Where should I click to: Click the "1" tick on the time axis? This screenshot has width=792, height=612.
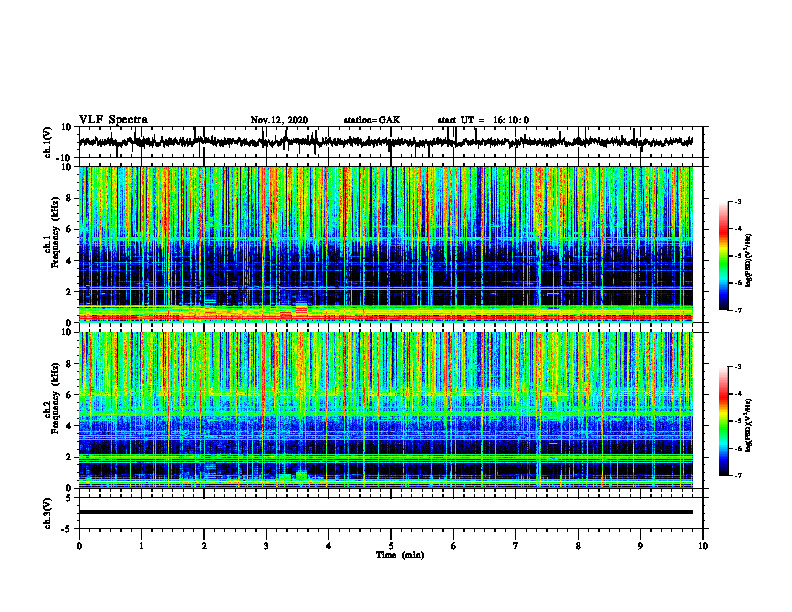tap(141, 546)
